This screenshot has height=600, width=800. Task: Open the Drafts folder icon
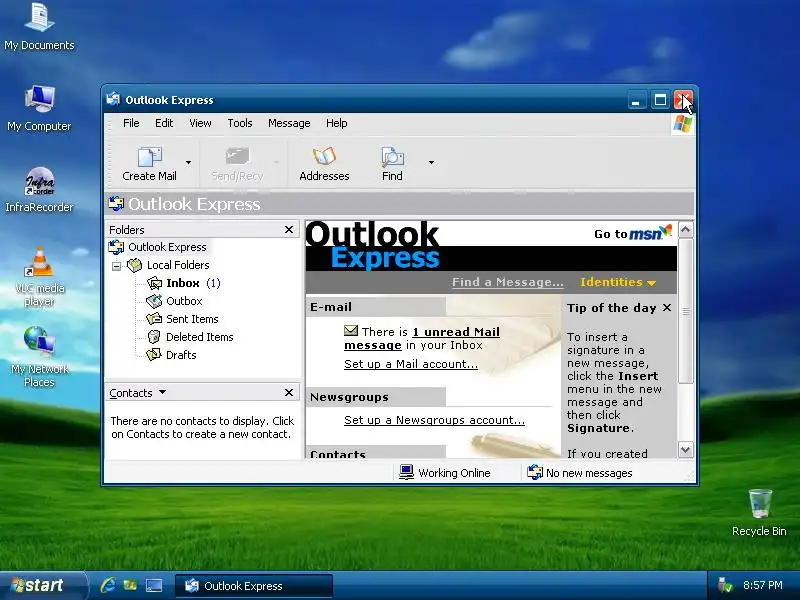click(154, 355)
